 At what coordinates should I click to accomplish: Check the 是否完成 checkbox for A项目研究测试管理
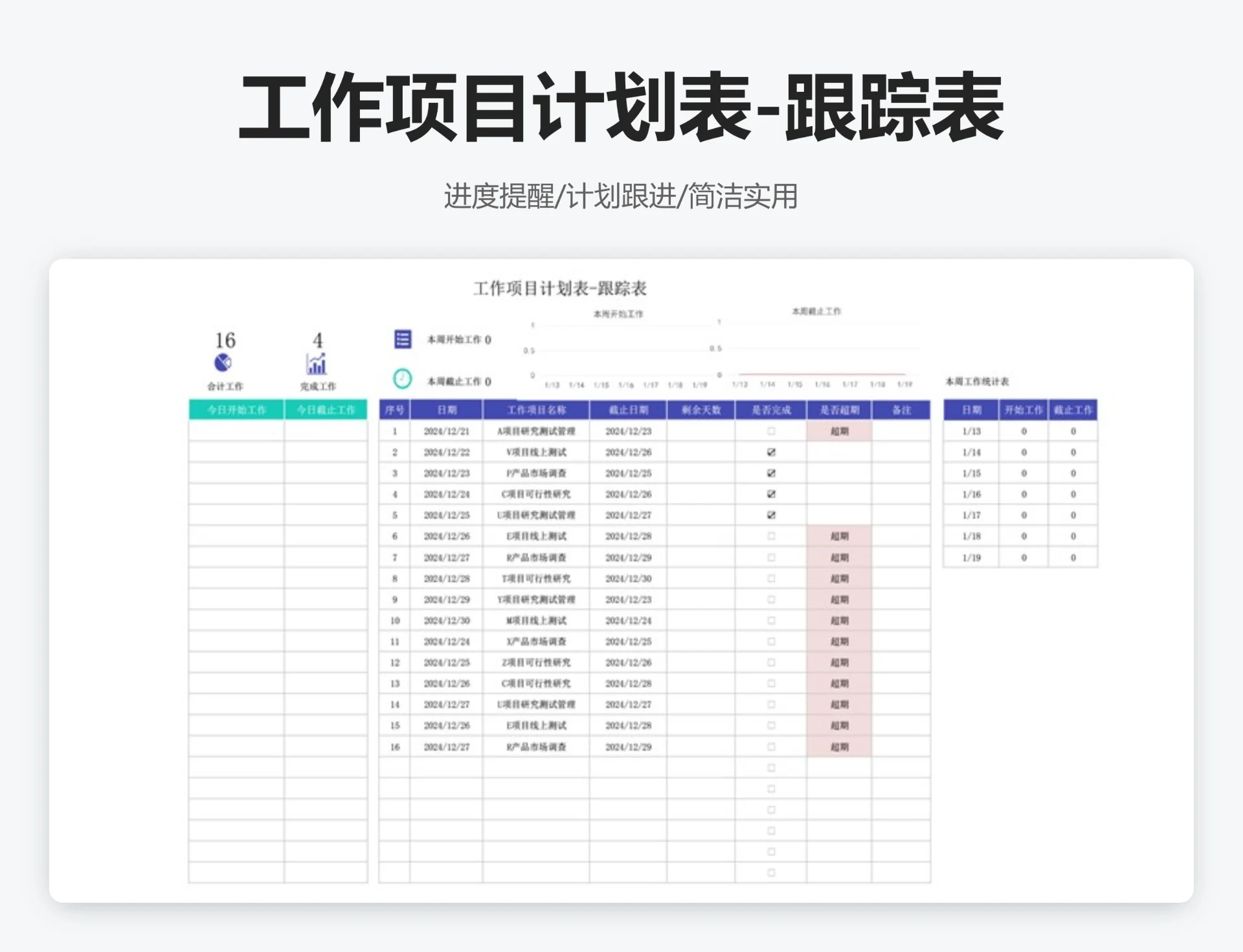click(x=770, y=430)
